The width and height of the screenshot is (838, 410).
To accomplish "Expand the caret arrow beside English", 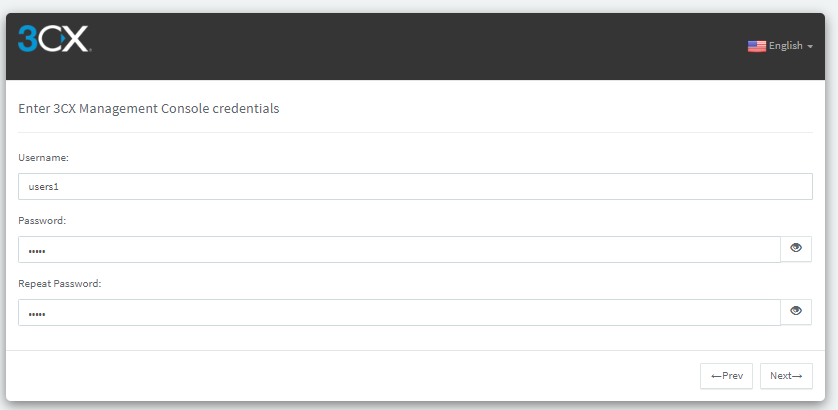I will pos(810,47).
